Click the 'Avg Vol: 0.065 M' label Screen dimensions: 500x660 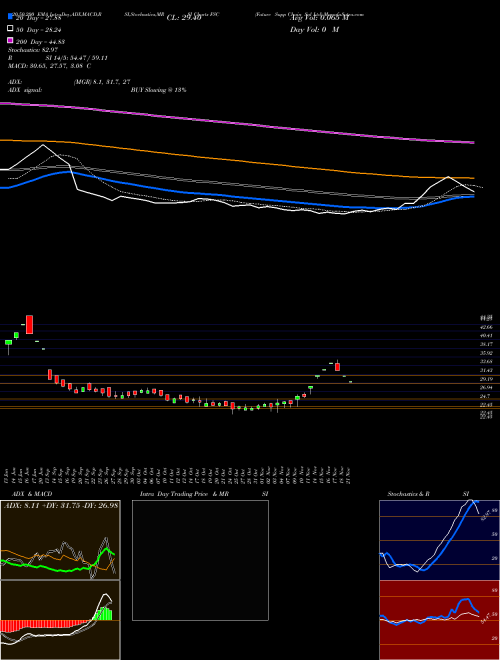[x=319, y=18]
